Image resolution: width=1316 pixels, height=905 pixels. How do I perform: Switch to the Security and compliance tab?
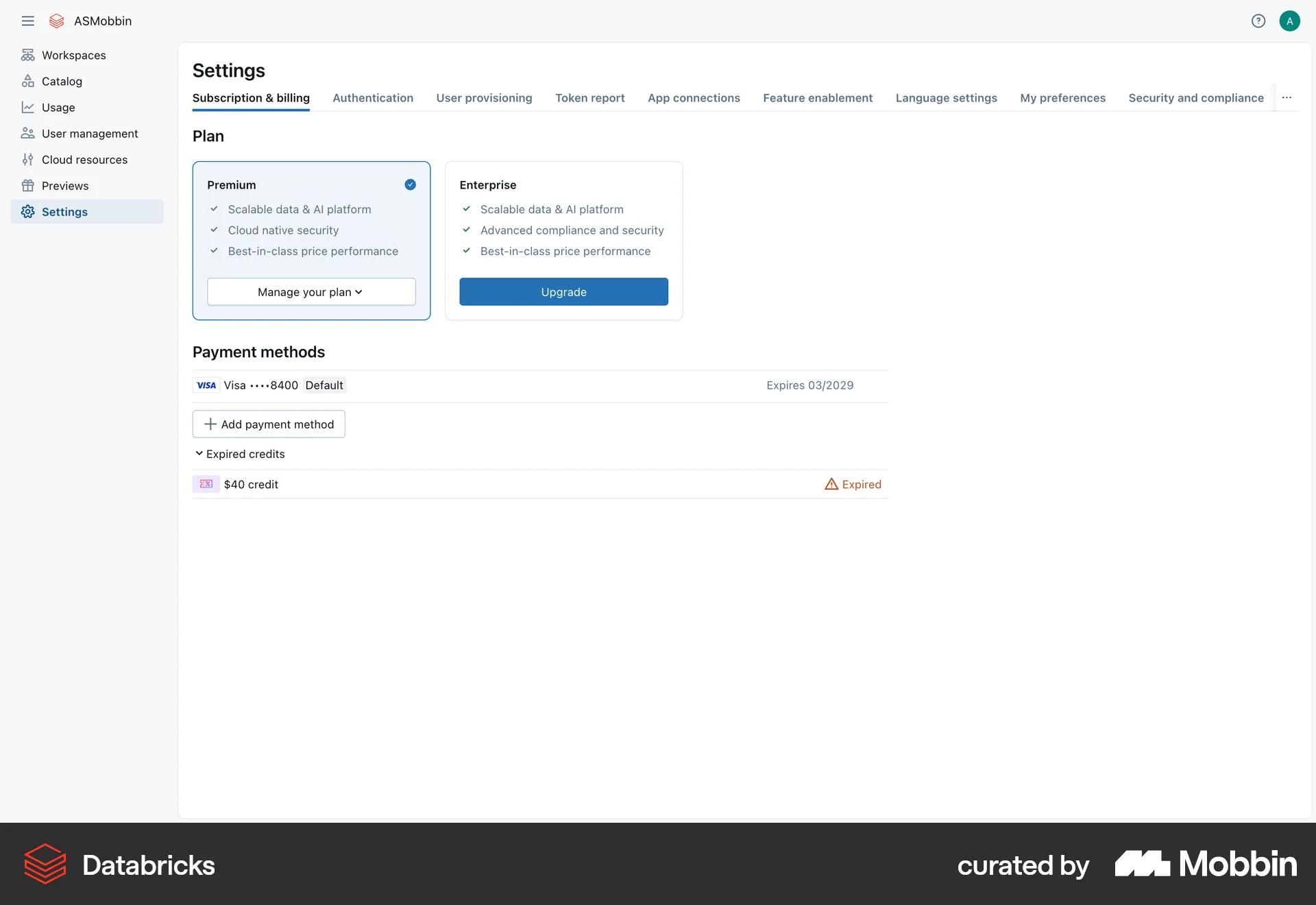(x=1196, y=98)
